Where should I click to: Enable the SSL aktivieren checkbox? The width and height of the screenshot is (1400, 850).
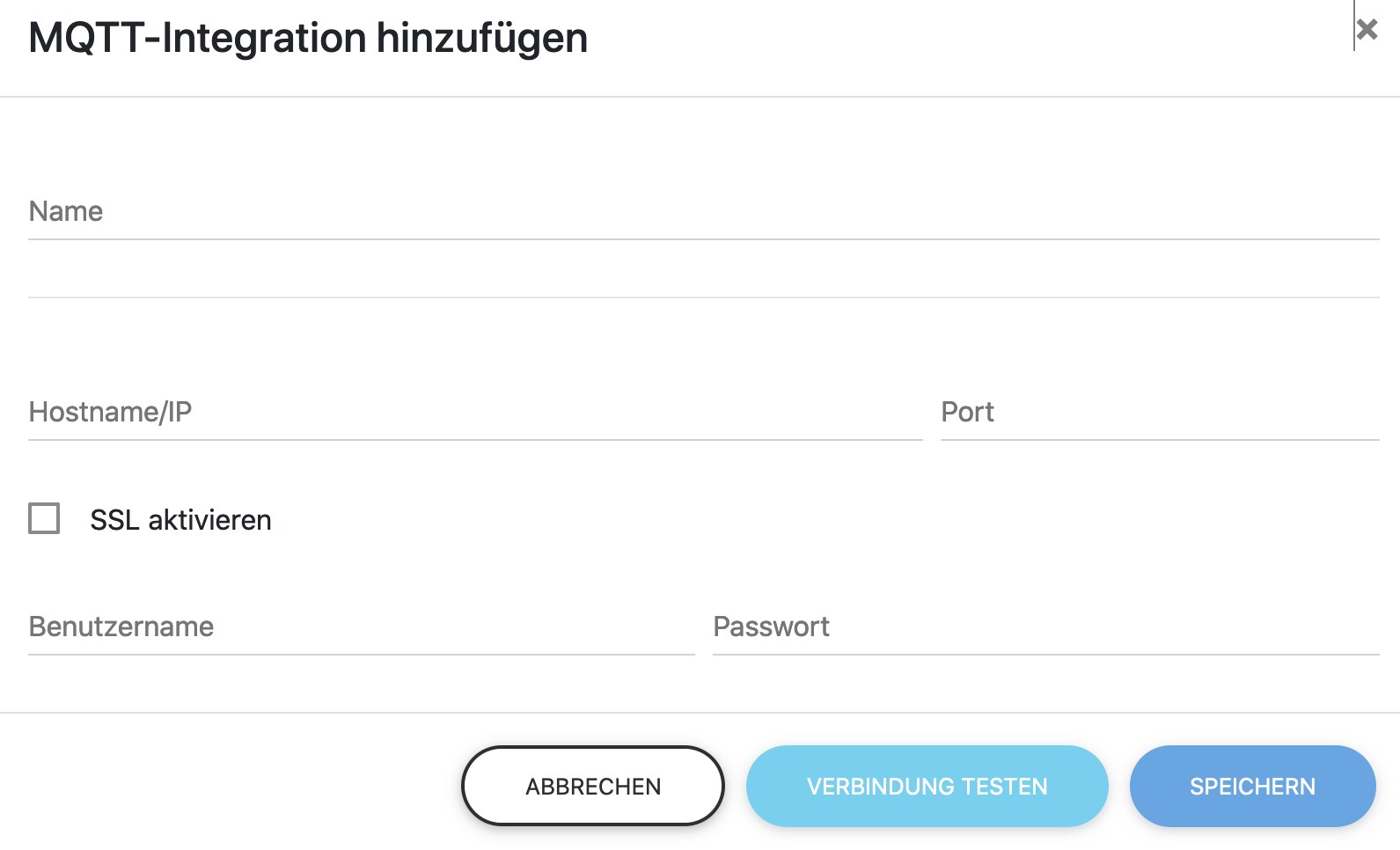[x=44, y=519]
